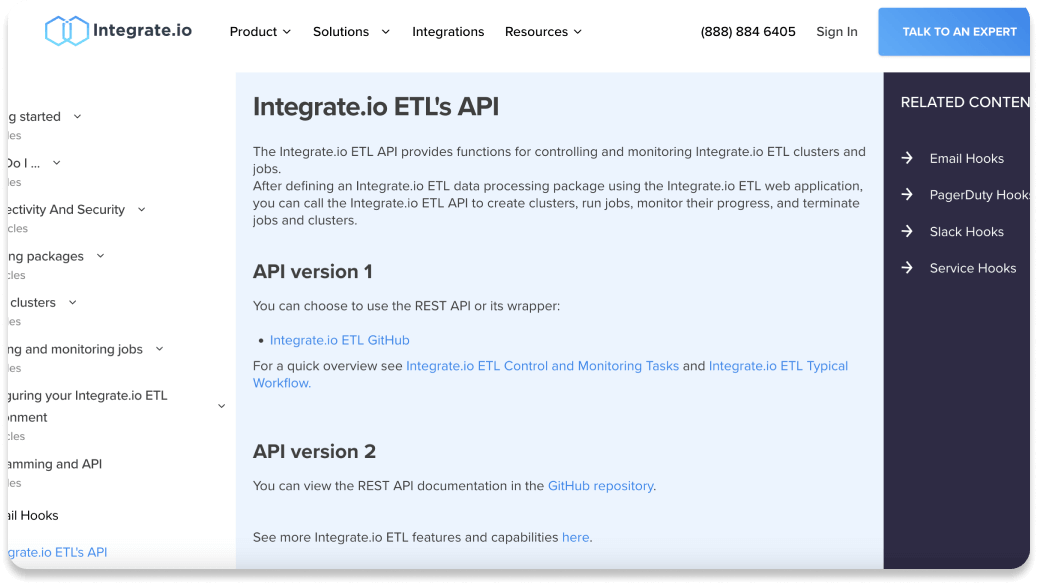Open the Product dropdown menu

[260, 32]
